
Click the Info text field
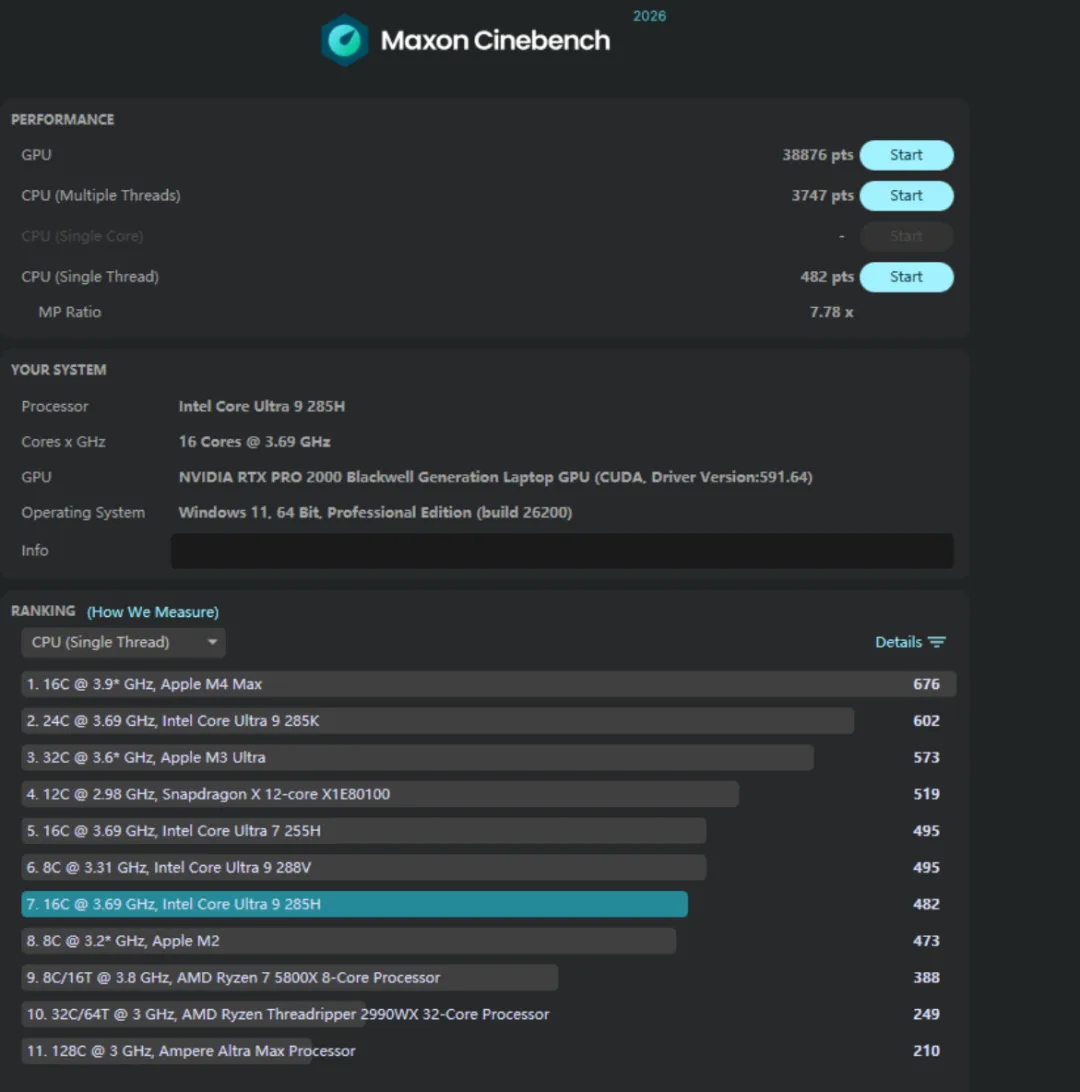click(x=561, y=551)
